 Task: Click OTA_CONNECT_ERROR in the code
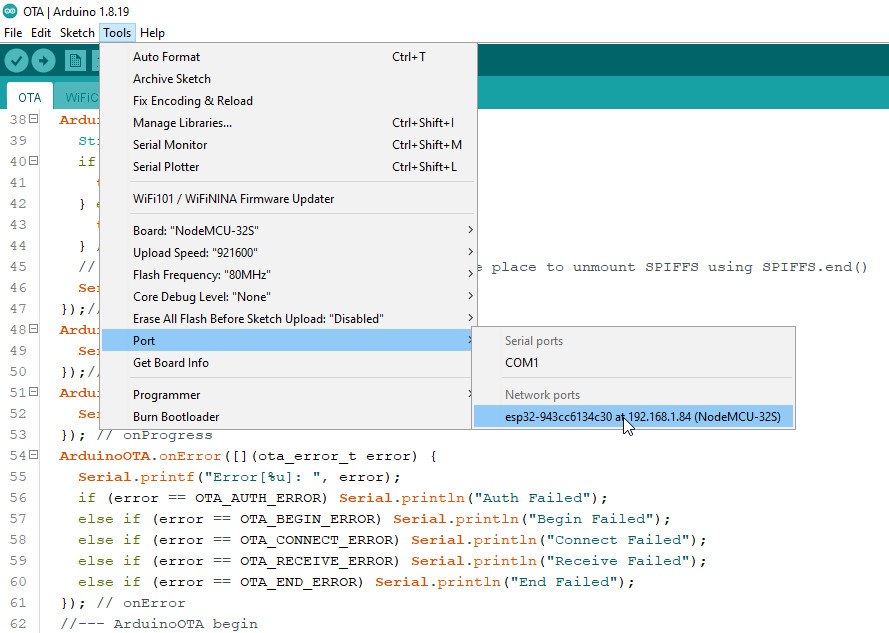click(316, 540)
